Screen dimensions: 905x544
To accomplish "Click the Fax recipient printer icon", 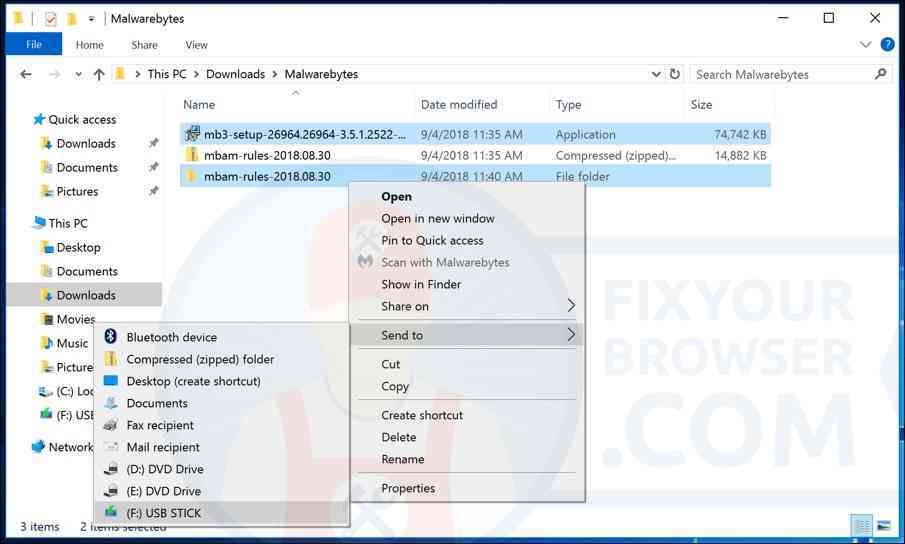I will [x=110, y=425].
